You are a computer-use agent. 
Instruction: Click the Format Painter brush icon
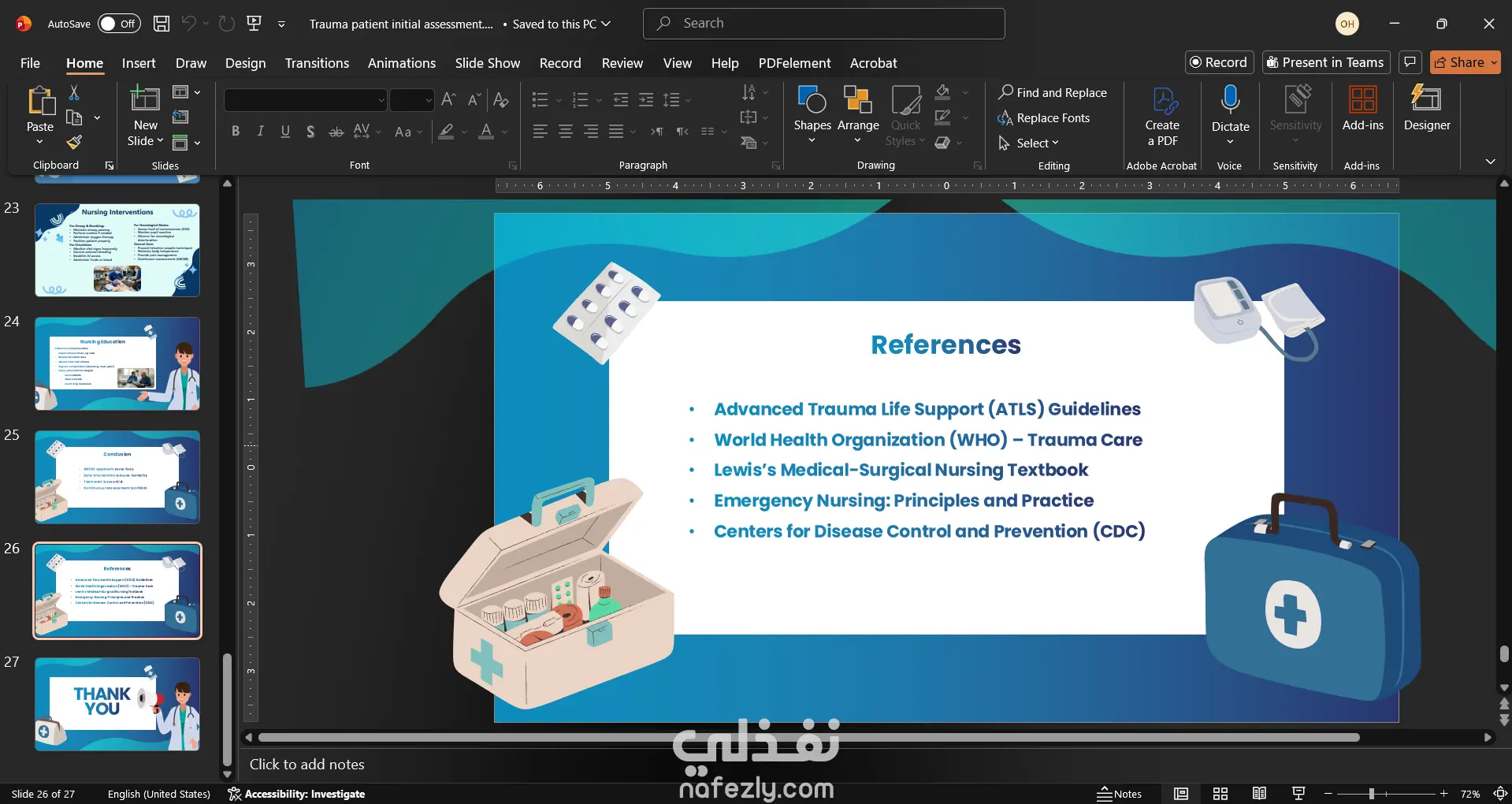(x=74, y=142)
